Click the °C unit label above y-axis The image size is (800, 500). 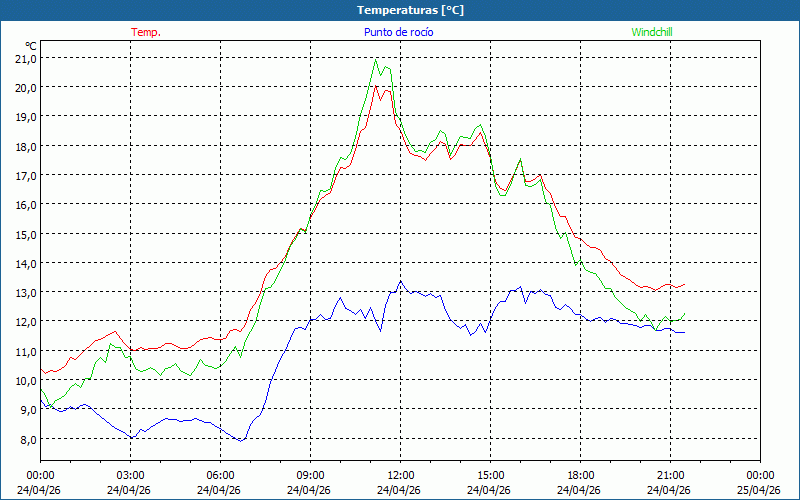[x=30, y=46]
